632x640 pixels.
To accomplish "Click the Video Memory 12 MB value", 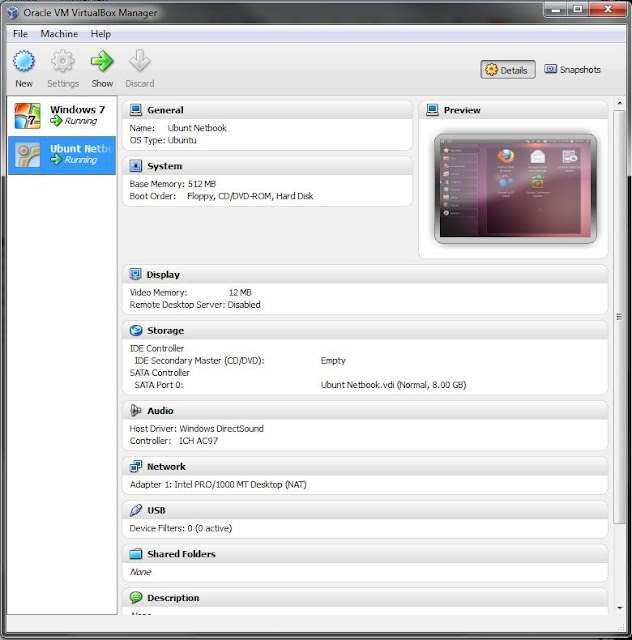I will click(240, 292).
